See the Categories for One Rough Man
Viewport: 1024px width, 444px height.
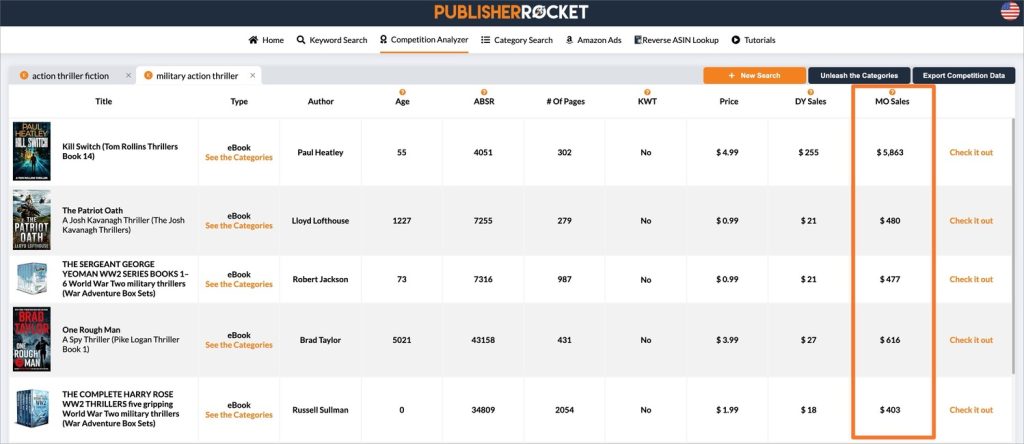click(x=239, y=345)
